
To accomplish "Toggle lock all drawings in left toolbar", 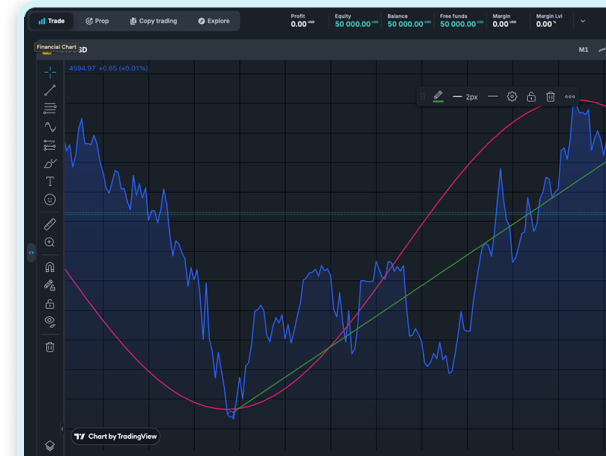I will (50, 303).
